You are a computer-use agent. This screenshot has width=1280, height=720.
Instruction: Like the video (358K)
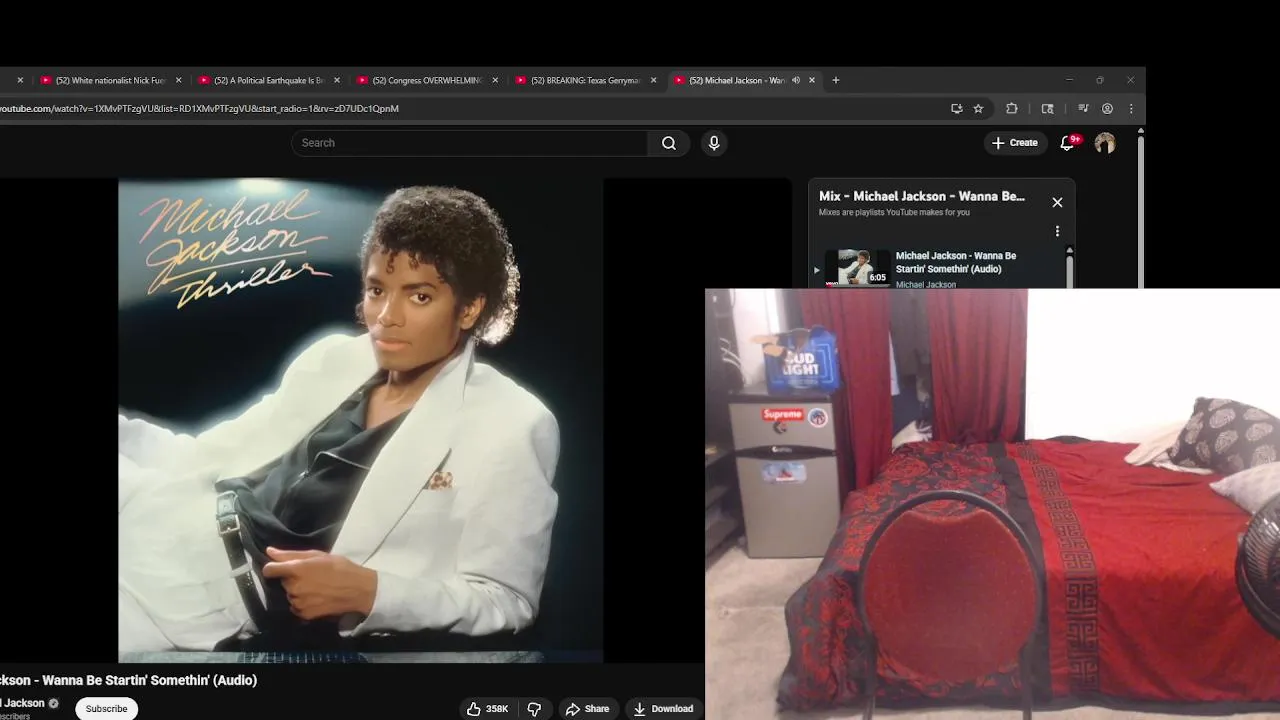click(x=487, y=708)
